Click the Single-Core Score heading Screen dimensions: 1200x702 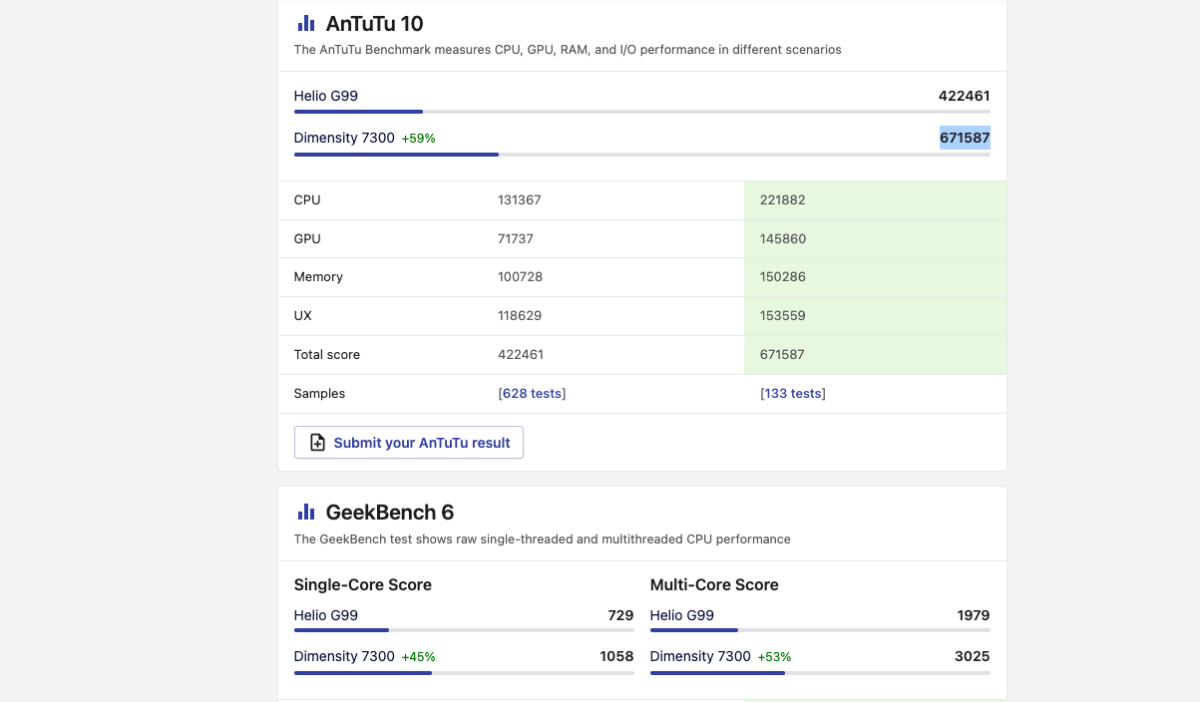coord(362,585)
